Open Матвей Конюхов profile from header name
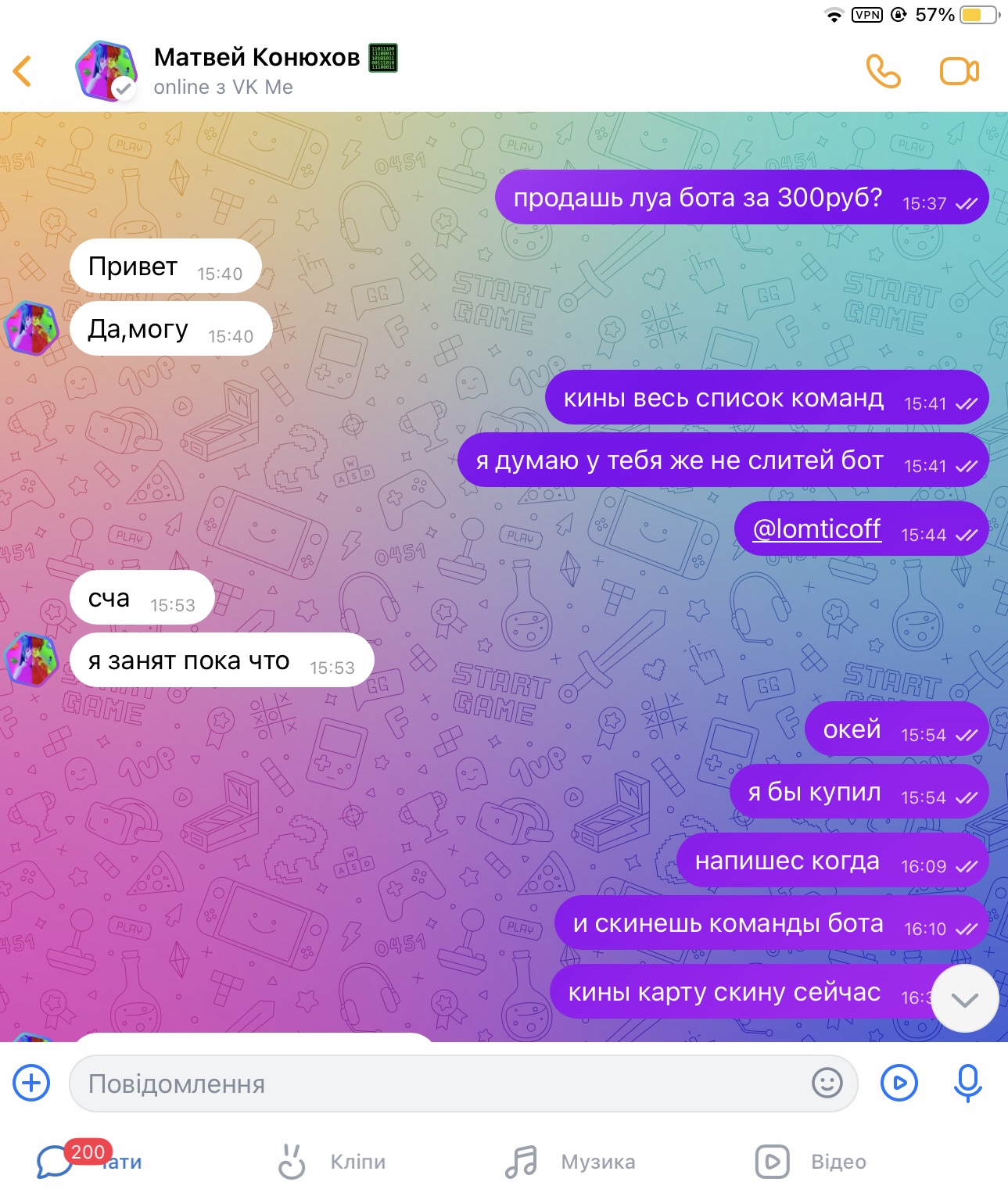Screen dimensions: 1008x1200 click(x=256, y=57)
